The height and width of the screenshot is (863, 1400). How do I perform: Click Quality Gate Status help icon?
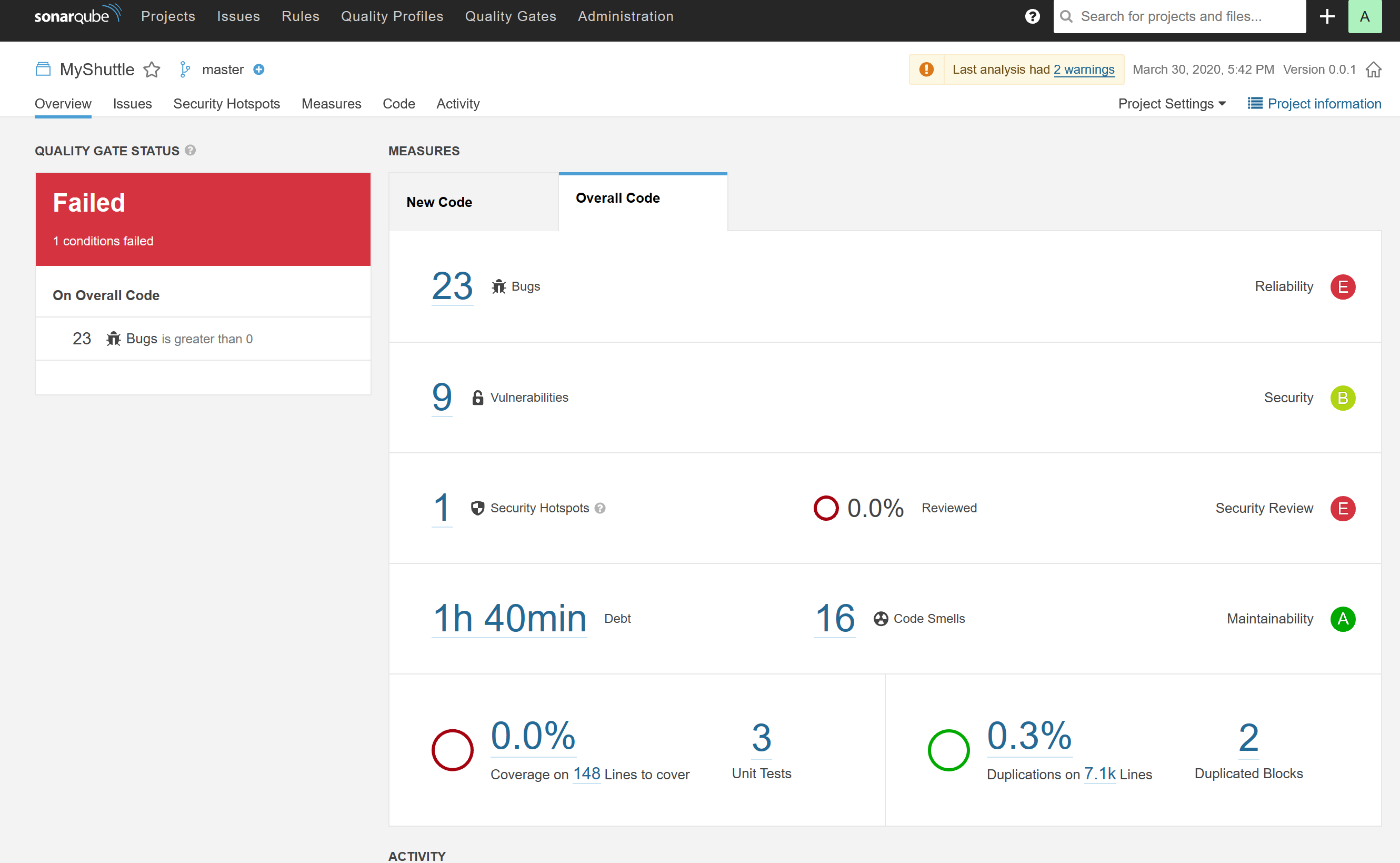(191, 150)
